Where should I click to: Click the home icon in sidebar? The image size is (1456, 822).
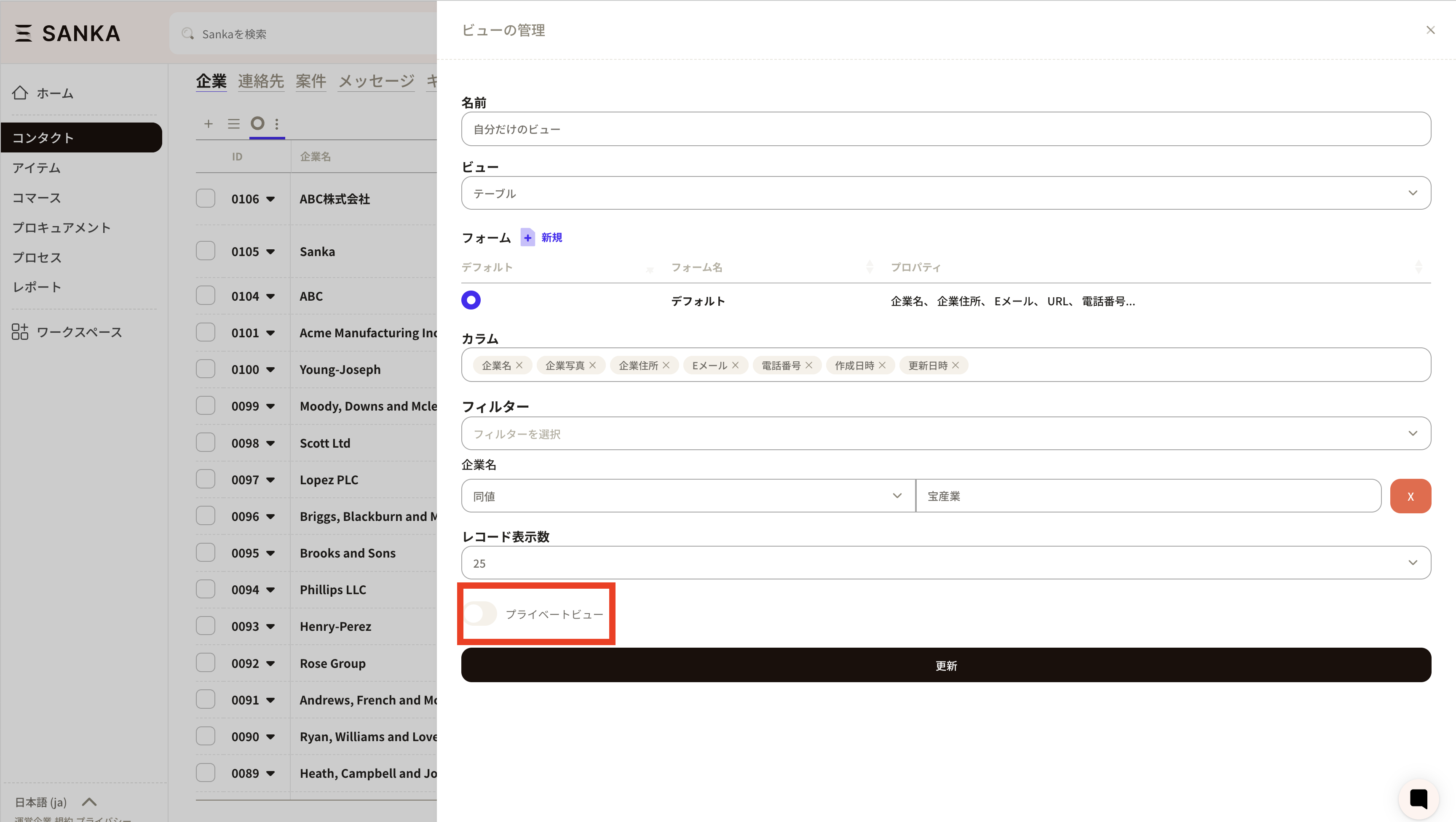[20, 93]
